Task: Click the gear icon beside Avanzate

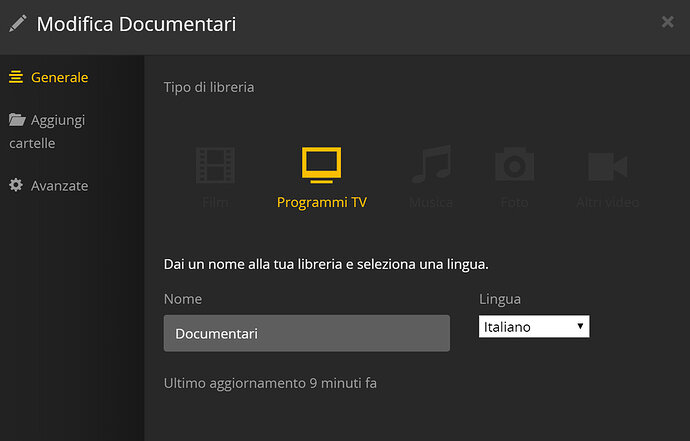Action: click(x=16, y=185)
